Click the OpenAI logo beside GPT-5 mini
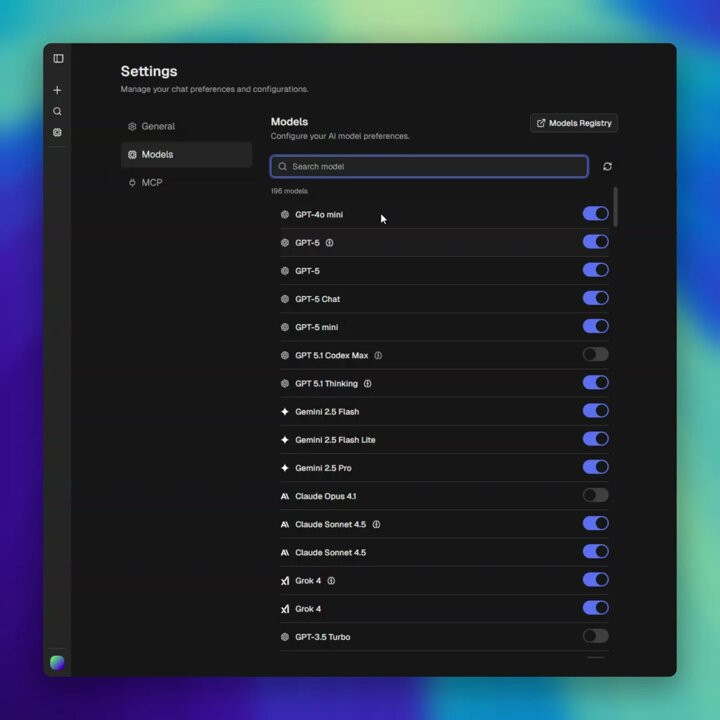This screenshot has width=720, height=720. click(x=285, y=327)
